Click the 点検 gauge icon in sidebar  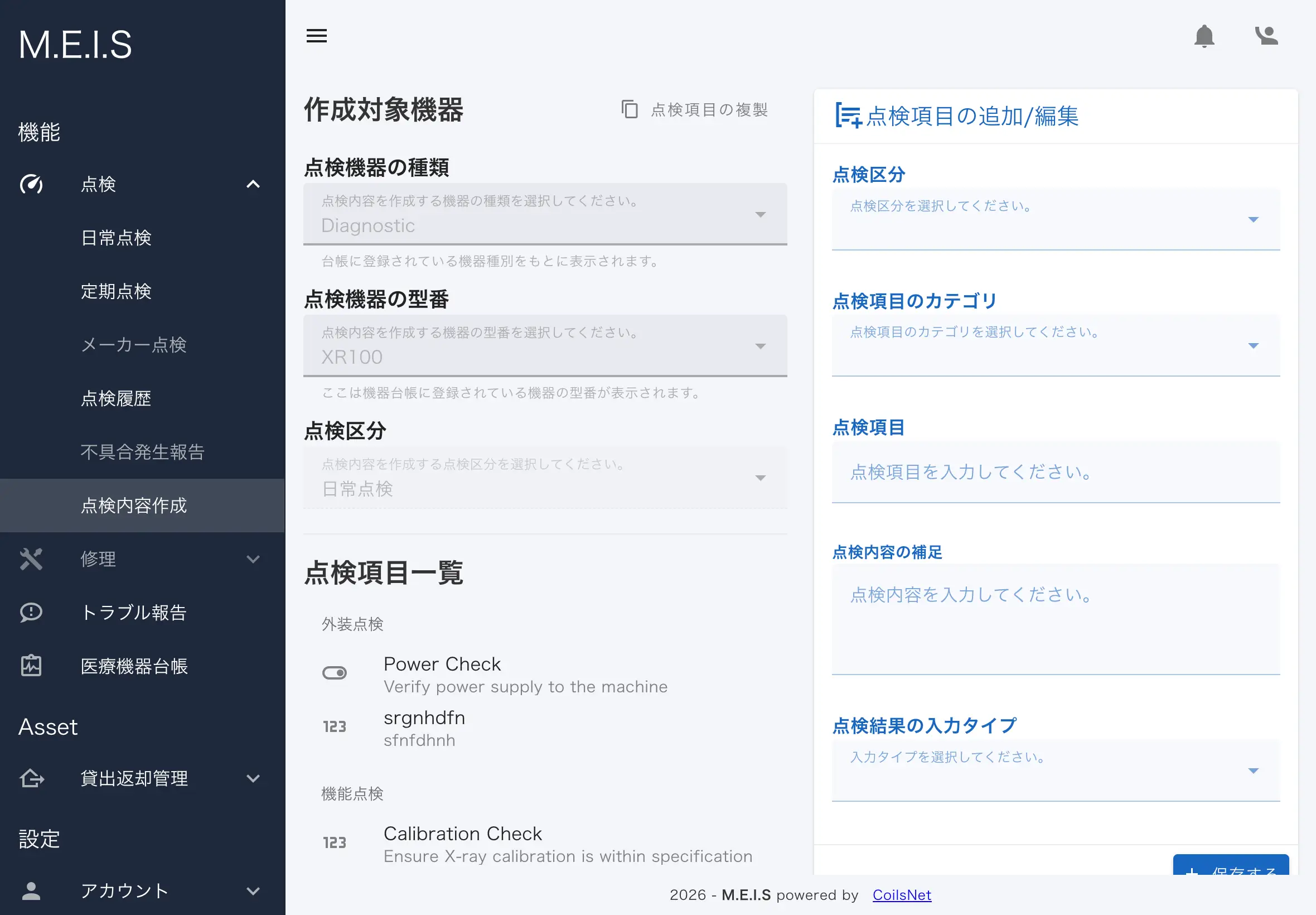31,184
